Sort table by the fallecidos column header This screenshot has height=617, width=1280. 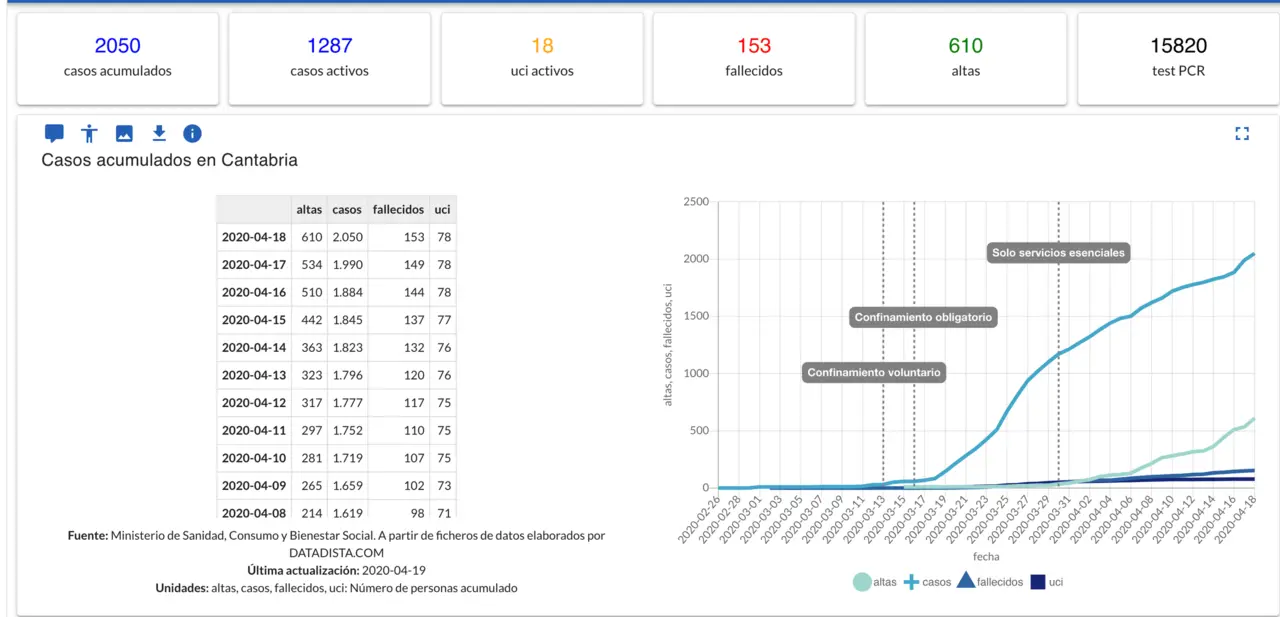[398, 210]
